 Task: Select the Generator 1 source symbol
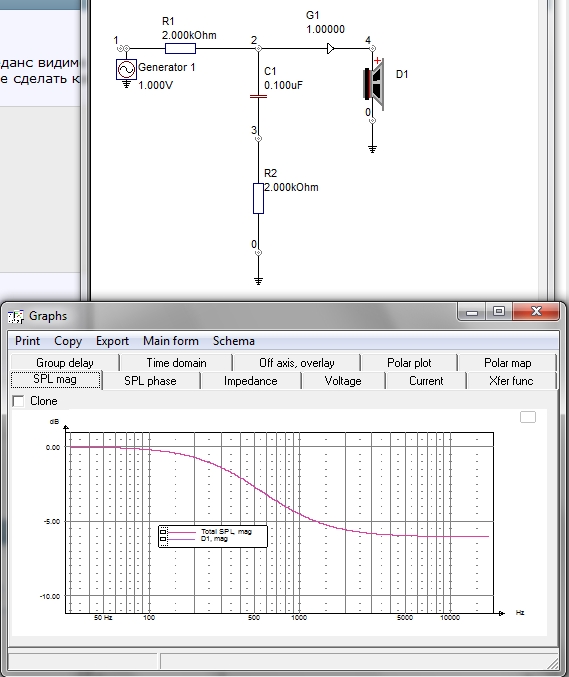point(126,69)
